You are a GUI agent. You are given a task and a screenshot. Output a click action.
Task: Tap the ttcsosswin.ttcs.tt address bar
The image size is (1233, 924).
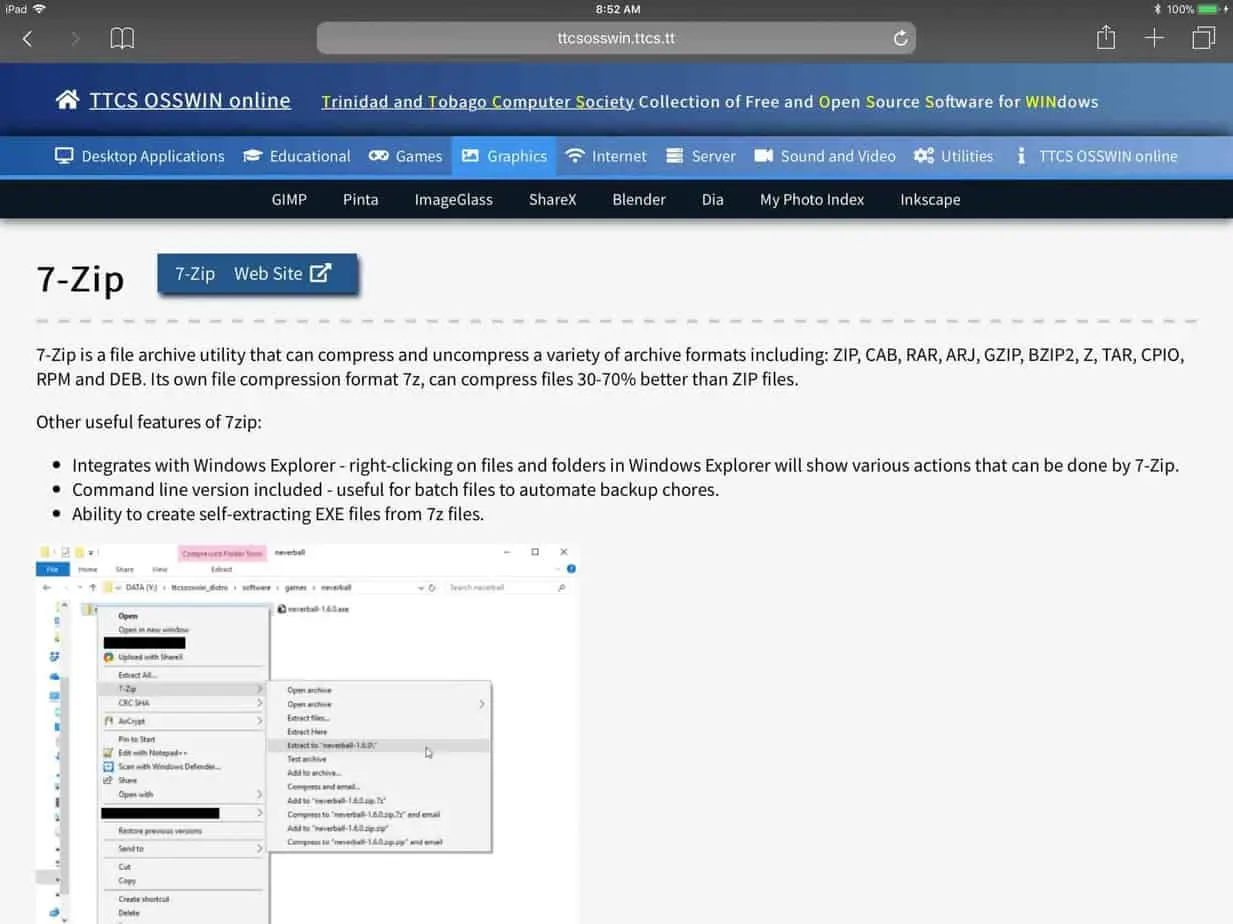point(615,39)
